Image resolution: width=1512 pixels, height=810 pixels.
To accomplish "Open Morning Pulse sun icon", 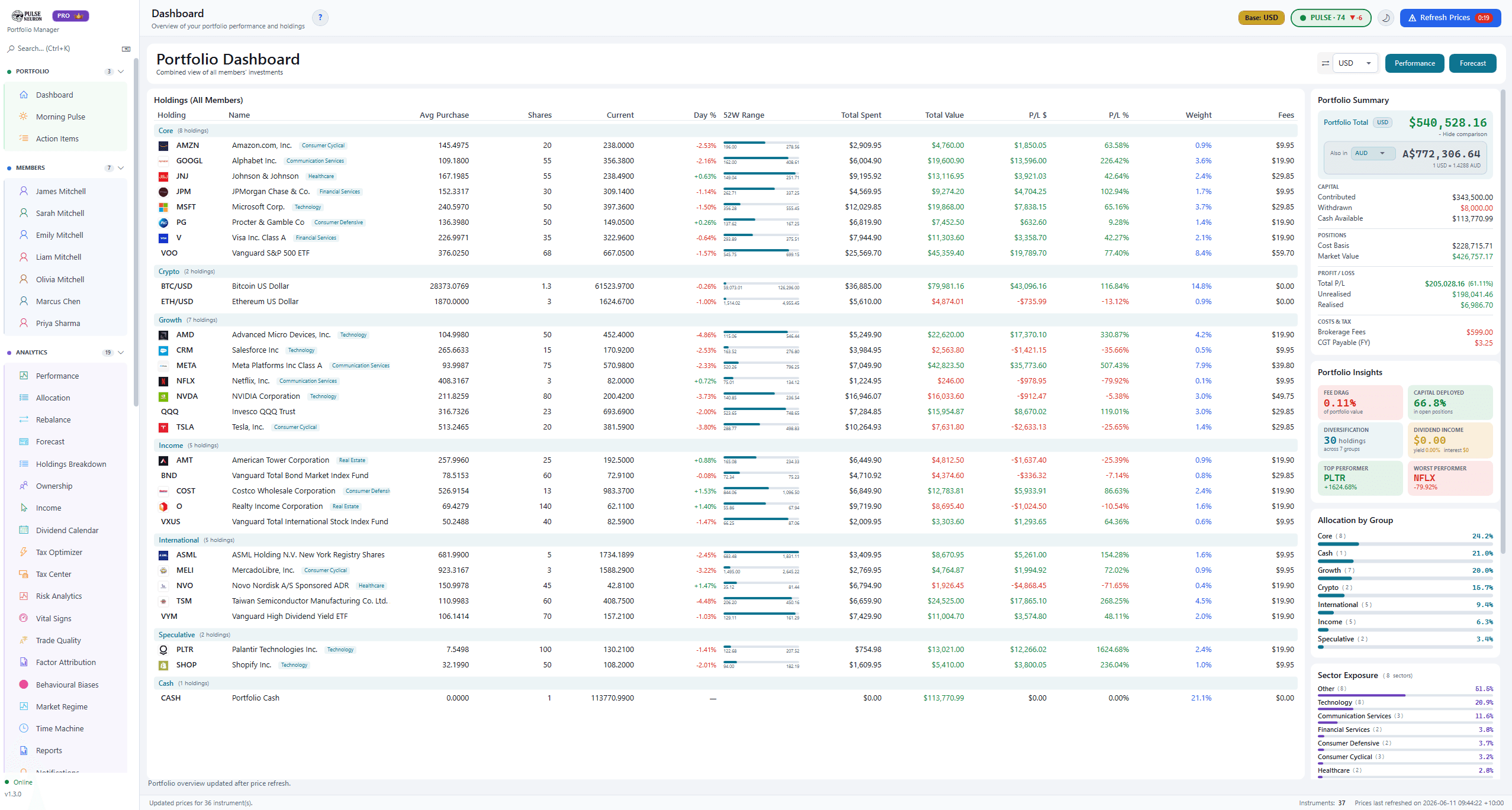I will click(x=24, y=117).
